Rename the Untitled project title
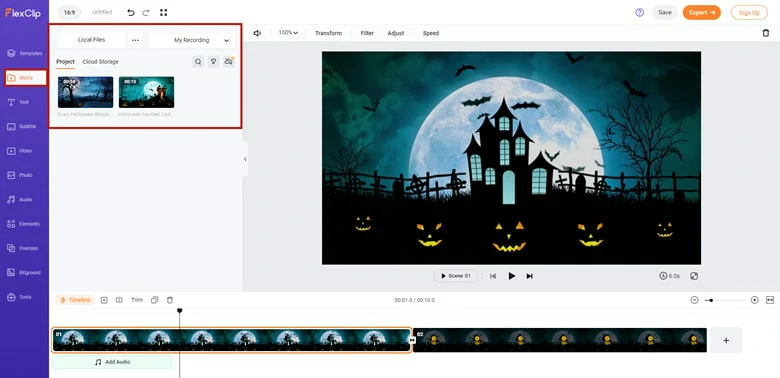This screenshot has width=780, height=378. tap(102, 12)
